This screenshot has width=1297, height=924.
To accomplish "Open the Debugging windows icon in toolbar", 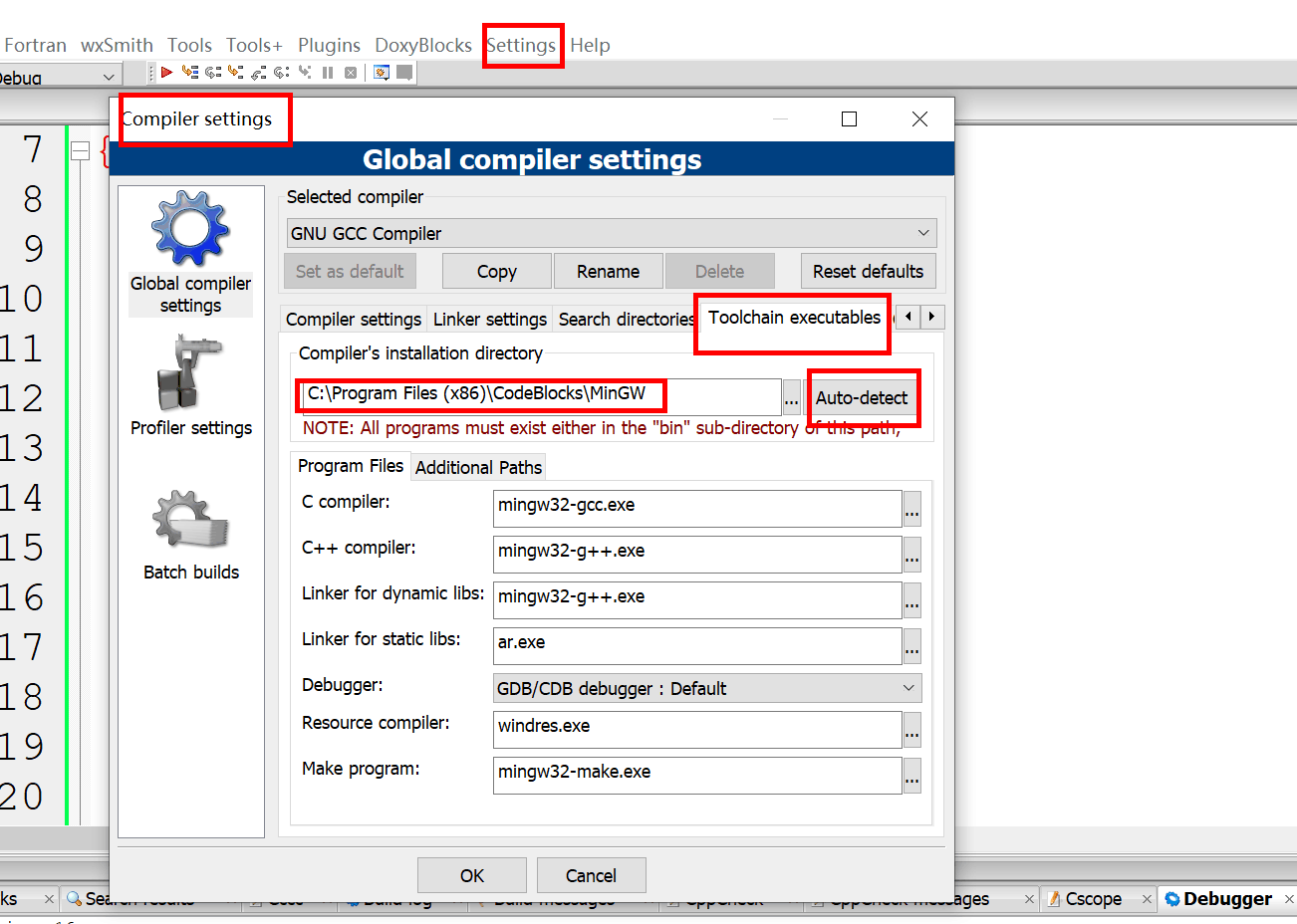I will pos(381,72).
